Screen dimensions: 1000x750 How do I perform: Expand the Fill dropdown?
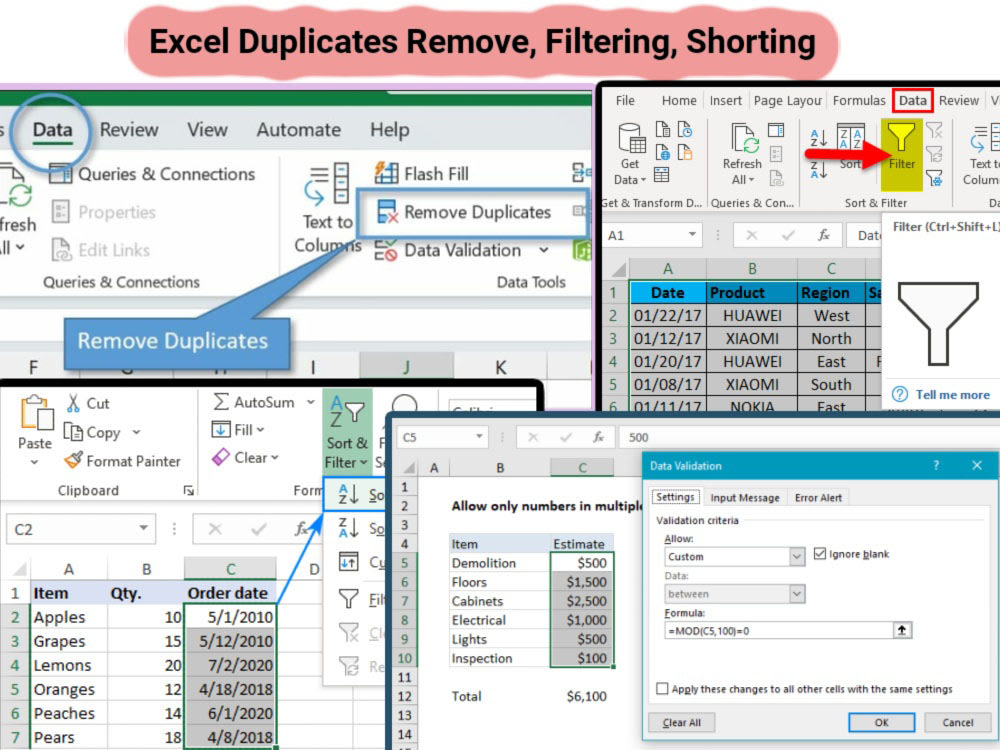(260, 430)
